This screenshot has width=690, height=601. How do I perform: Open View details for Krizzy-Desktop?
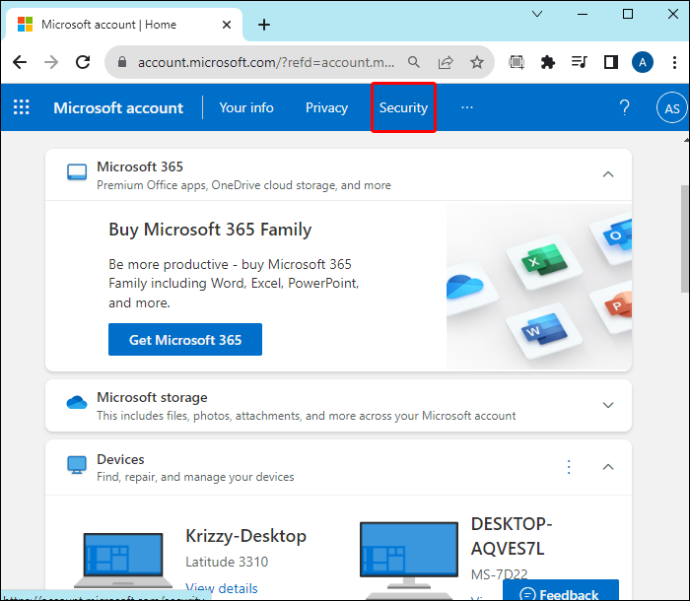click(221, 587)
